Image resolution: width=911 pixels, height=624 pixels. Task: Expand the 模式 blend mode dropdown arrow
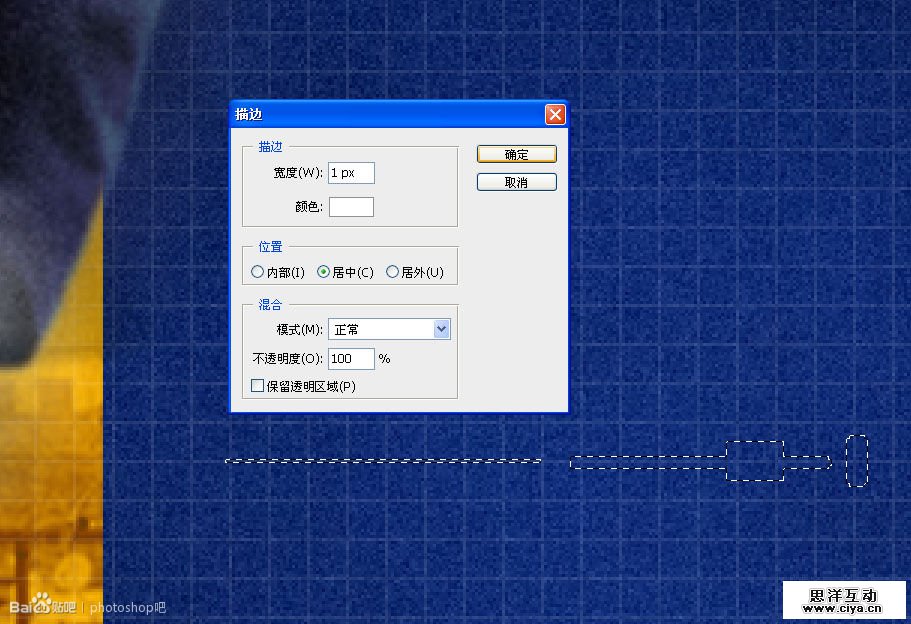pos(442,329)
